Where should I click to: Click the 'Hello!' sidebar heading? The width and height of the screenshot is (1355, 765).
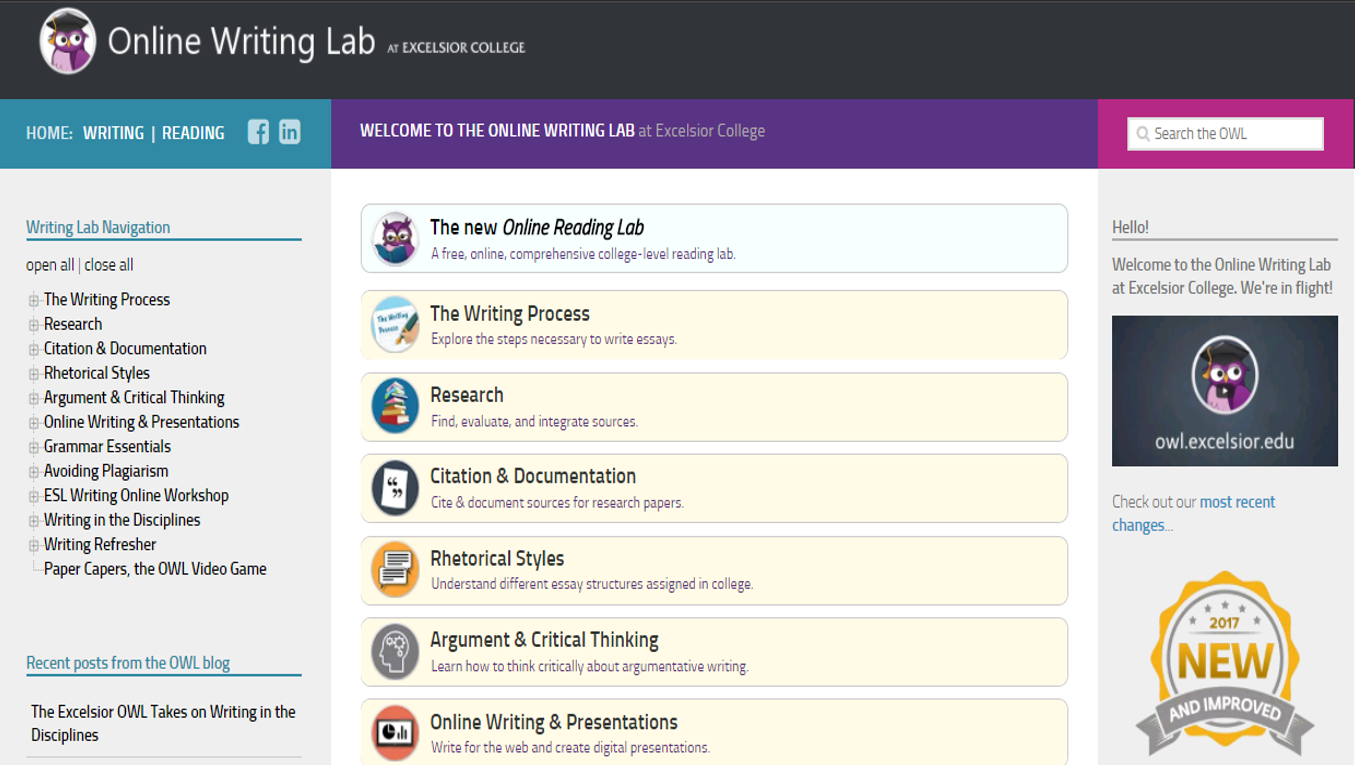click(1130, 227)
